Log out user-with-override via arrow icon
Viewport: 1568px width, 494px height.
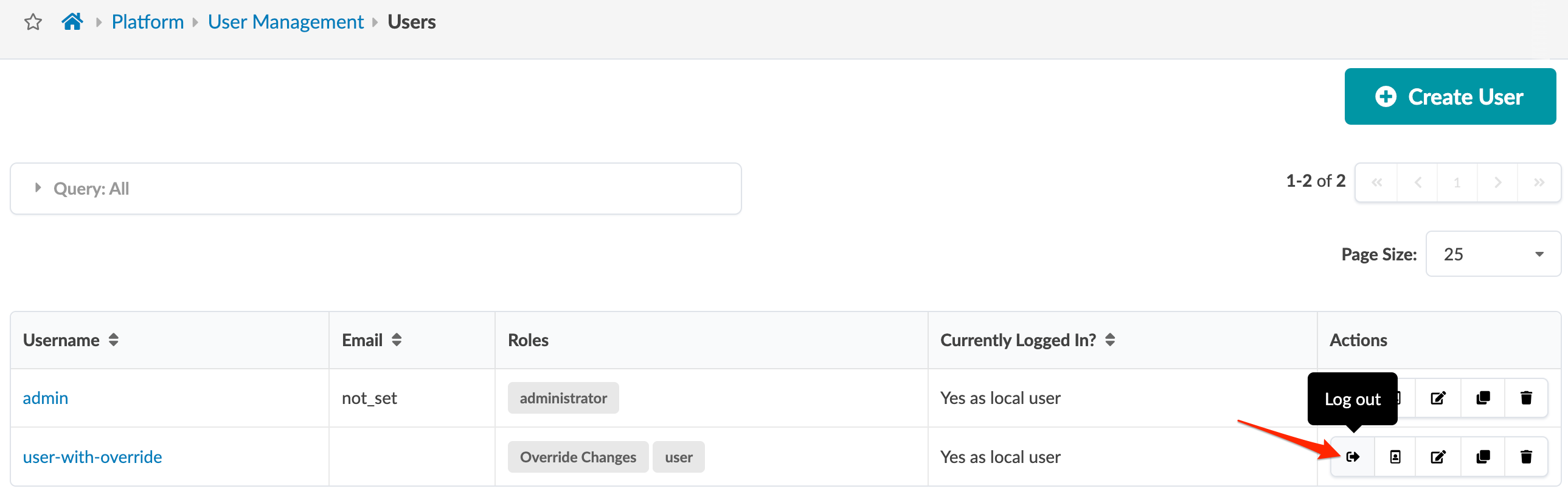tap(1353, 457)
